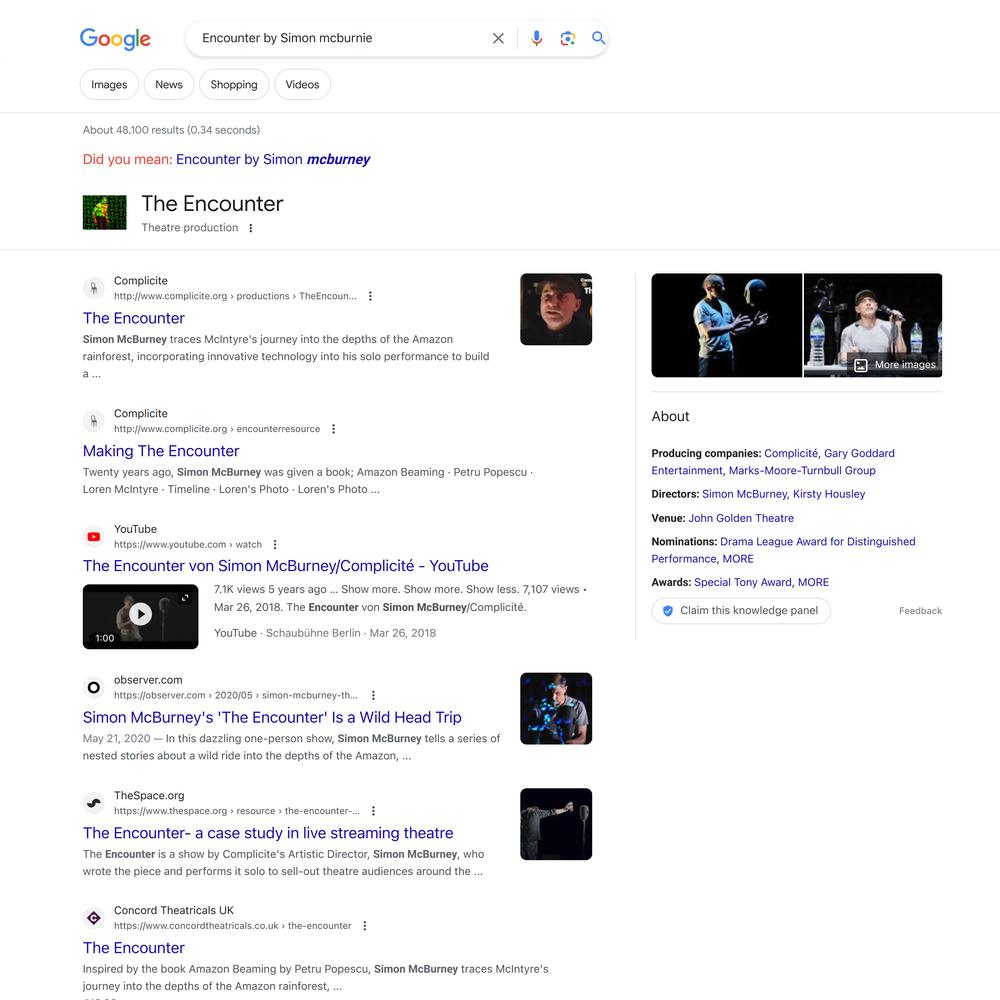Open 'The Encounter' Concord Theatricals result
Viewport: 1000px width, 1000px height.
(134, 948)
